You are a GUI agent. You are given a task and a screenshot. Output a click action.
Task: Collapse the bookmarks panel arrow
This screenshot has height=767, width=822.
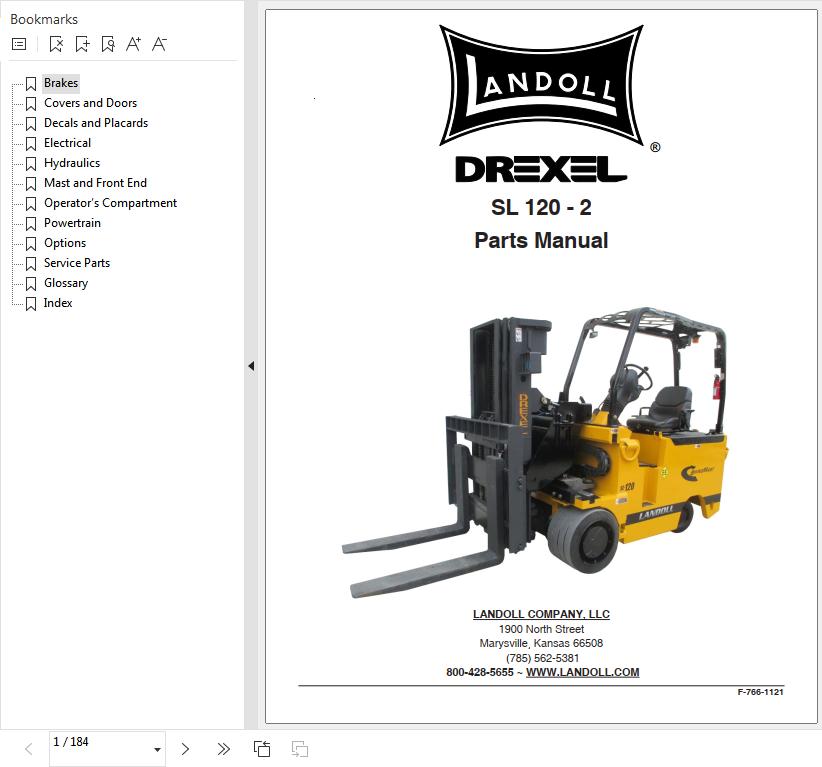pyautogui.click(x=251, y=366)
